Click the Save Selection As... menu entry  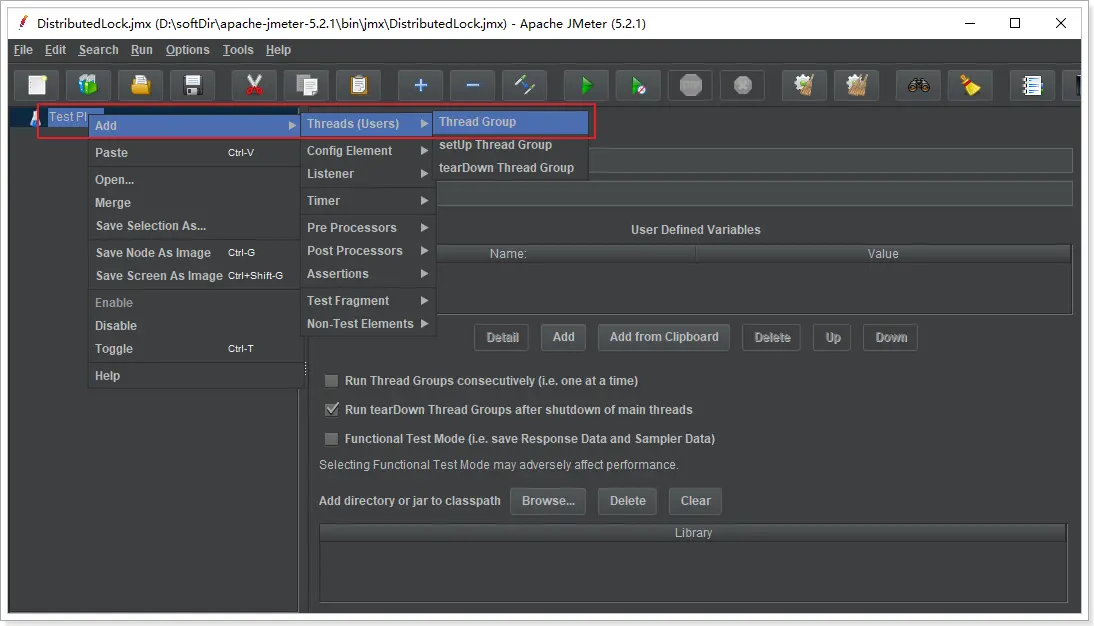click(151, 226)
